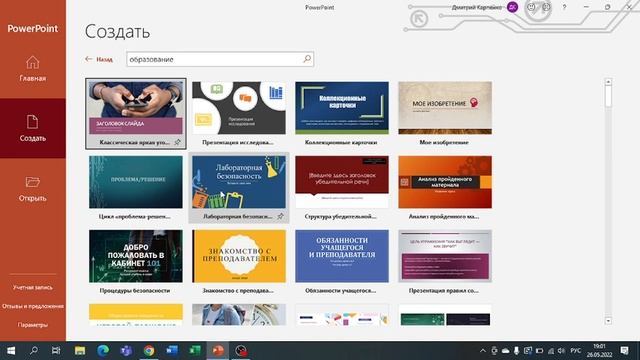Screen dimensions: 640x360
Task: Choose the Презентация правил template
Action: 445,256
